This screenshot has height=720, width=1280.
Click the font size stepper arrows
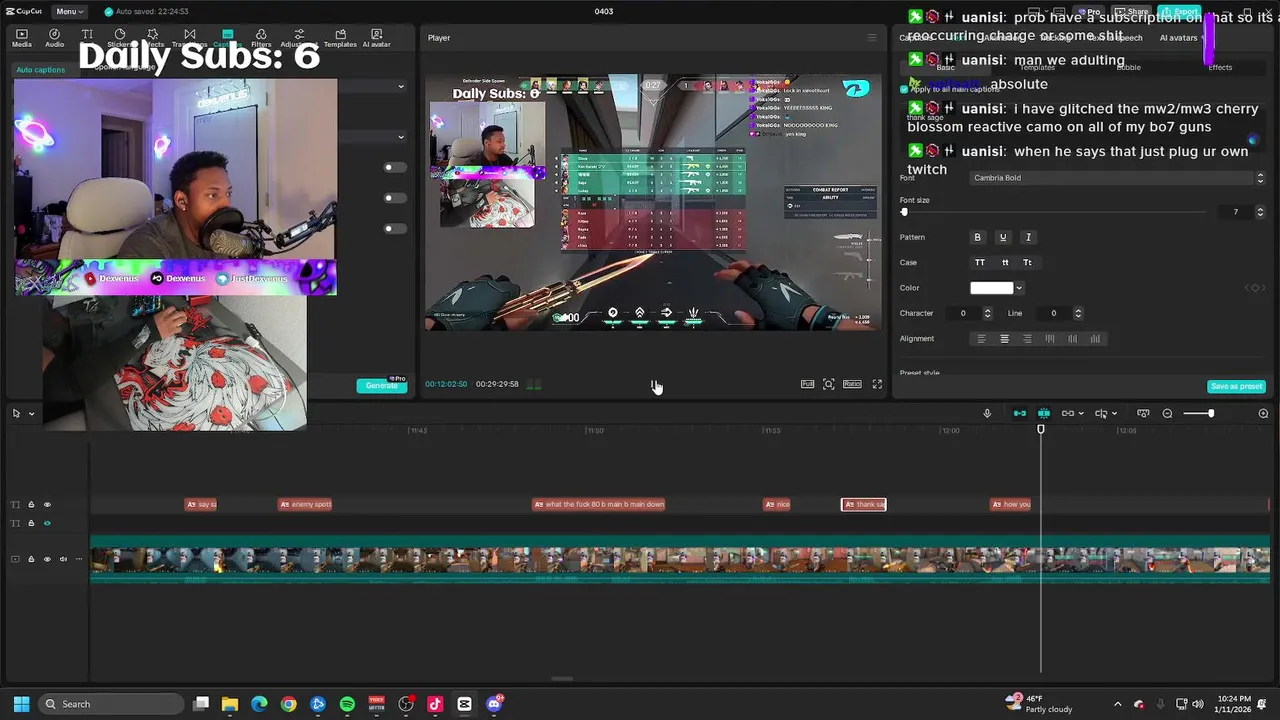1260,212
